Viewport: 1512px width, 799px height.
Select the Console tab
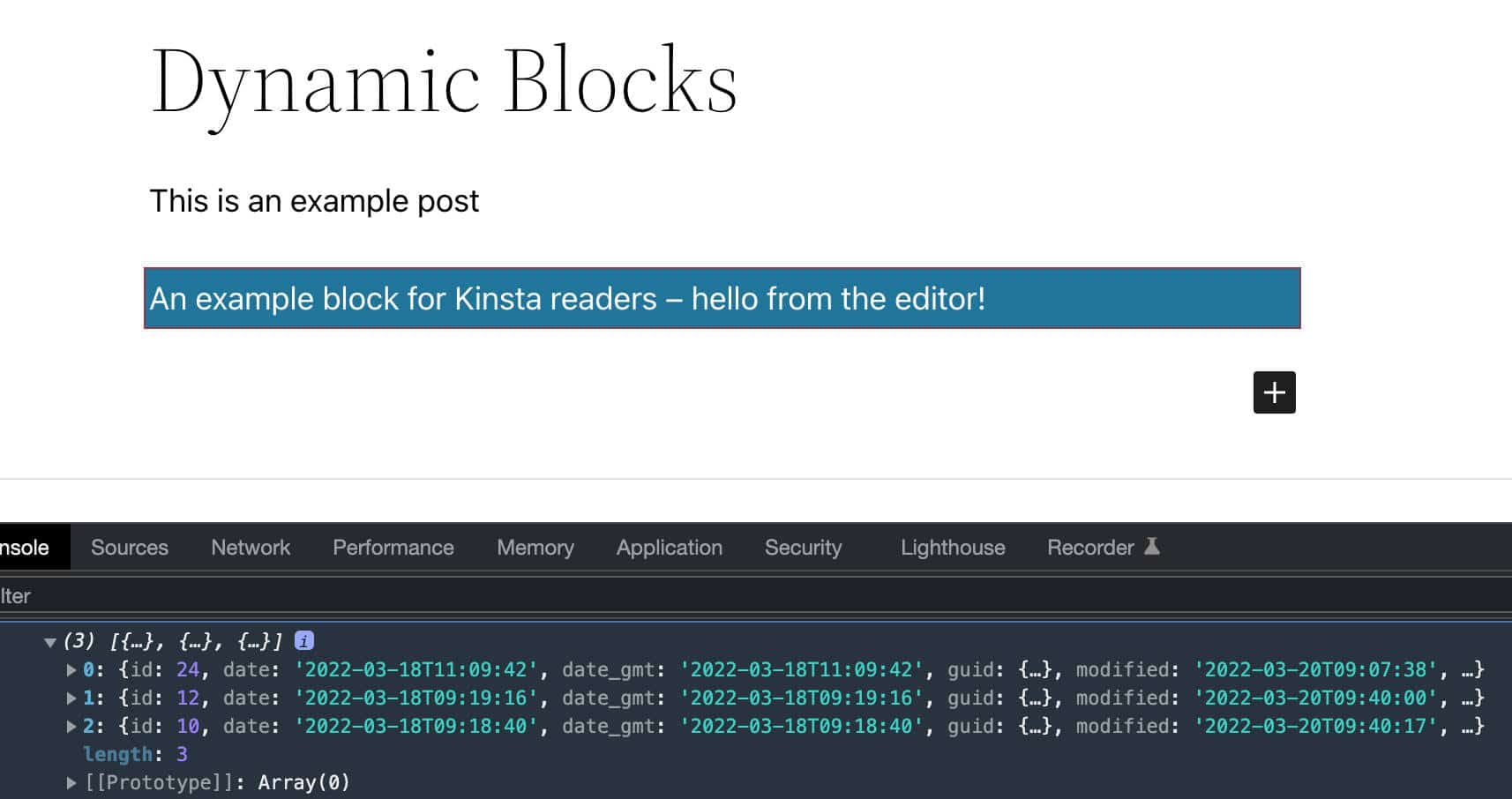point(26,548)
